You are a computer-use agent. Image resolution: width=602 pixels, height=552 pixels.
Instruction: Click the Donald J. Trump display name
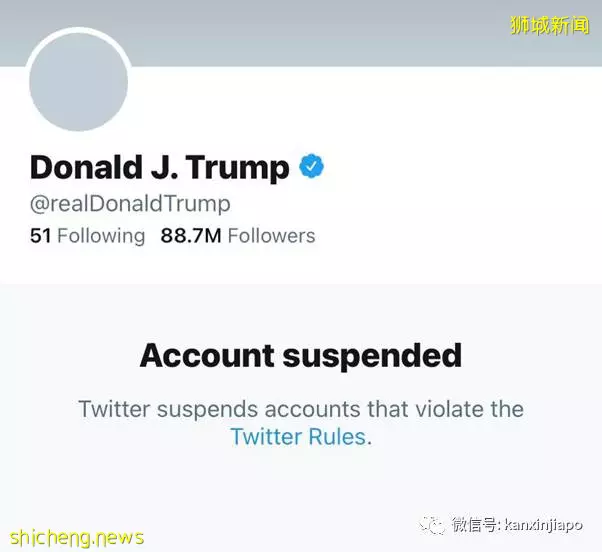(x=159, y=167)
